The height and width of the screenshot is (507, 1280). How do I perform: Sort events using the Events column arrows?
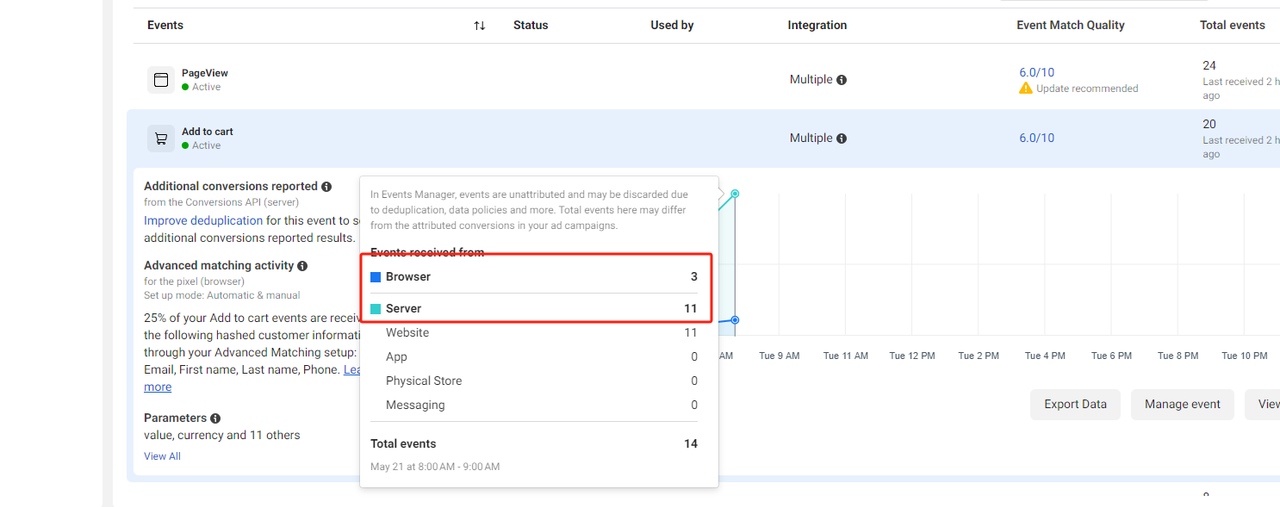click(x=480, y=25)
